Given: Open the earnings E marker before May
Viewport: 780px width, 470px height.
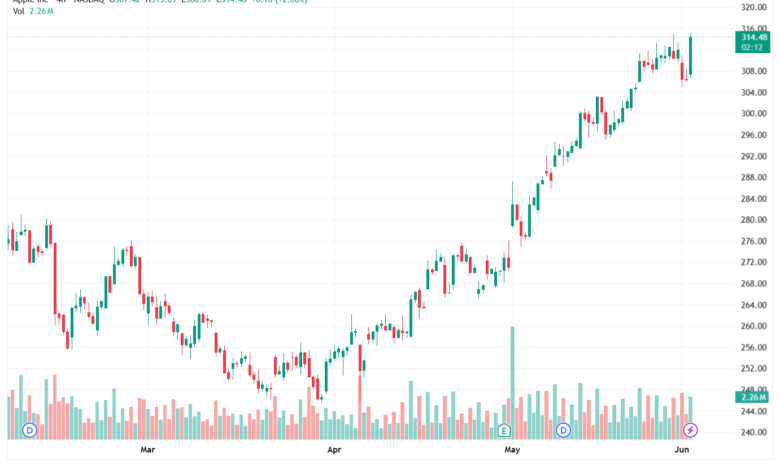Looking at the screenshot, I should coord(504,430).
